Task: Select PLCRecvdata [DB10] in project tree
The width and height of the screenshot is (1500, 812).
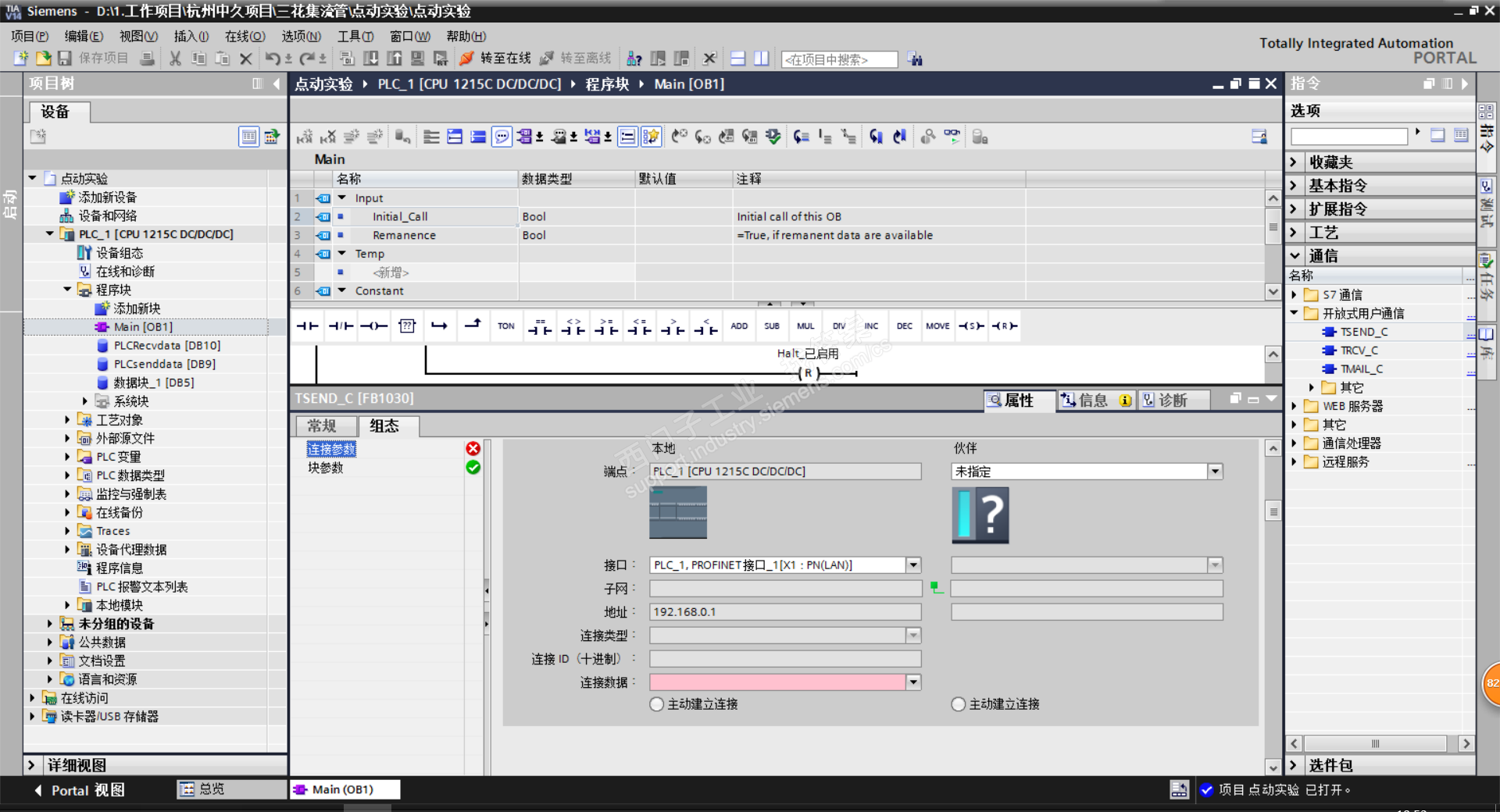Action: click(x=167, y=345)
